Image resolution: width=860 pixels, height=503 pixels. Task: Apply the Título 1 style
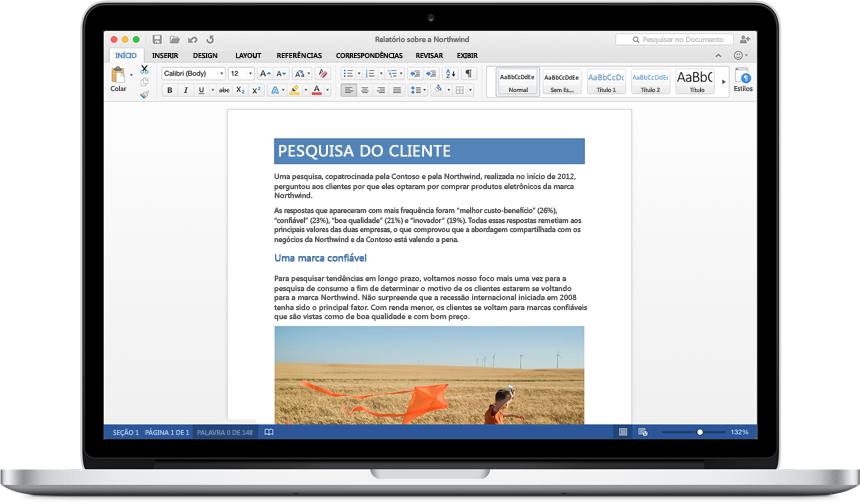tap(606, 81)
